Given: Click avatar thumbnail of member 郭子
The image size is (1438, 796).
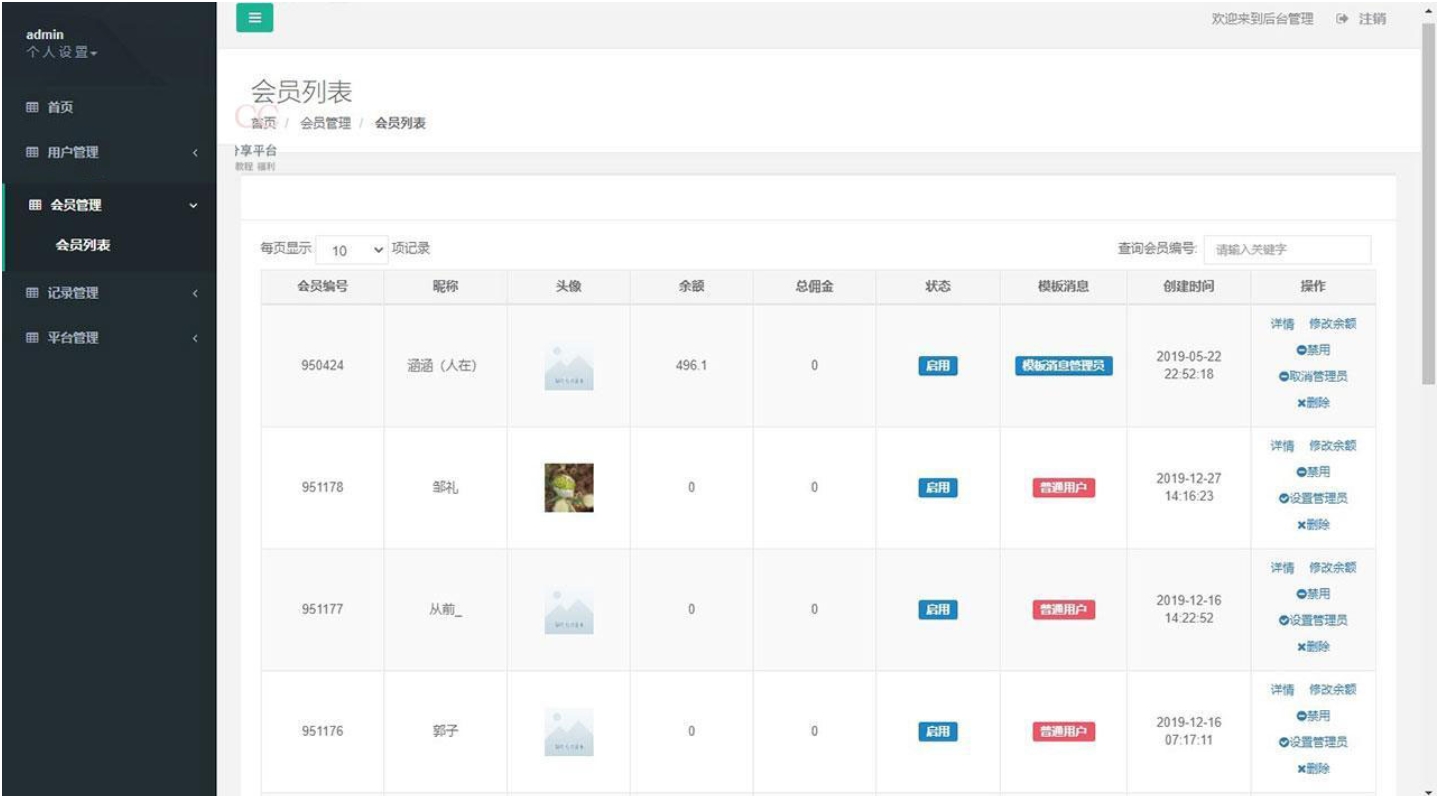Looking at the screenshot, I should coord(569,732).
